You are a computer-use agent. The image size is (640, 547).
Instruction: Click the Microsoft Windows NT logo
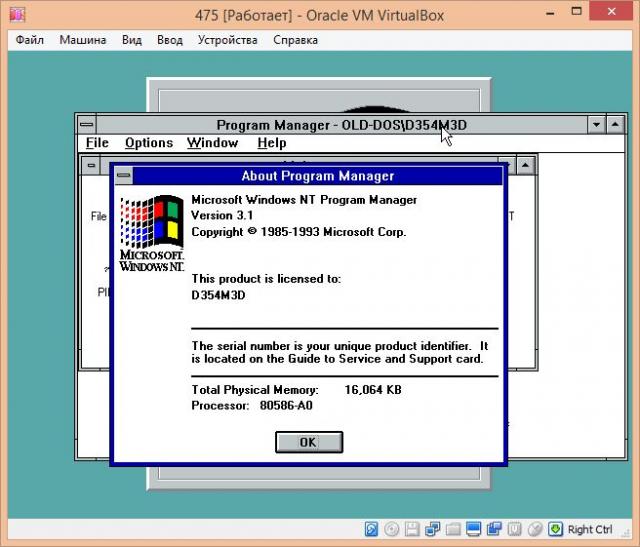(151, 233)
